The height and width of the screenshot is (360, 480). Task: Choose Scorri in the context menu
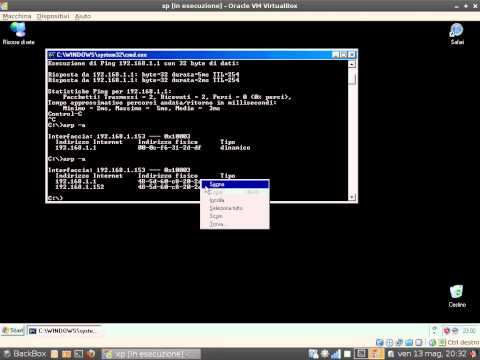235,216
